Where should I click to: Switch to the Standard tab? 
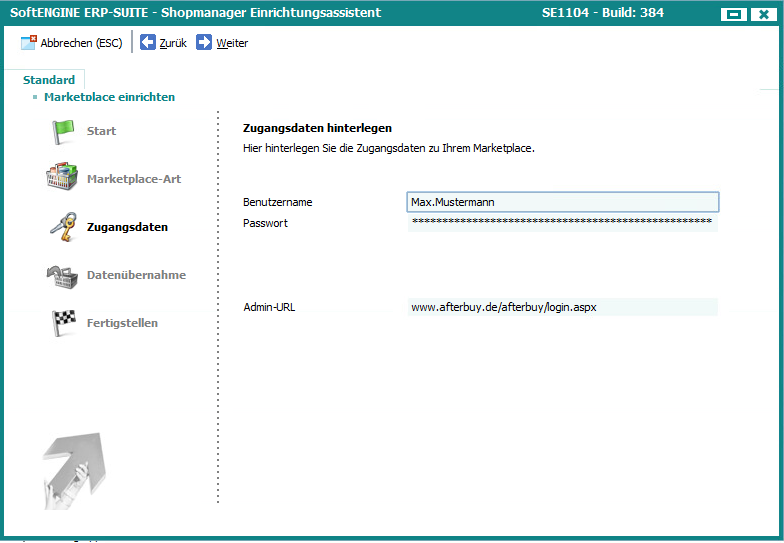49,80
